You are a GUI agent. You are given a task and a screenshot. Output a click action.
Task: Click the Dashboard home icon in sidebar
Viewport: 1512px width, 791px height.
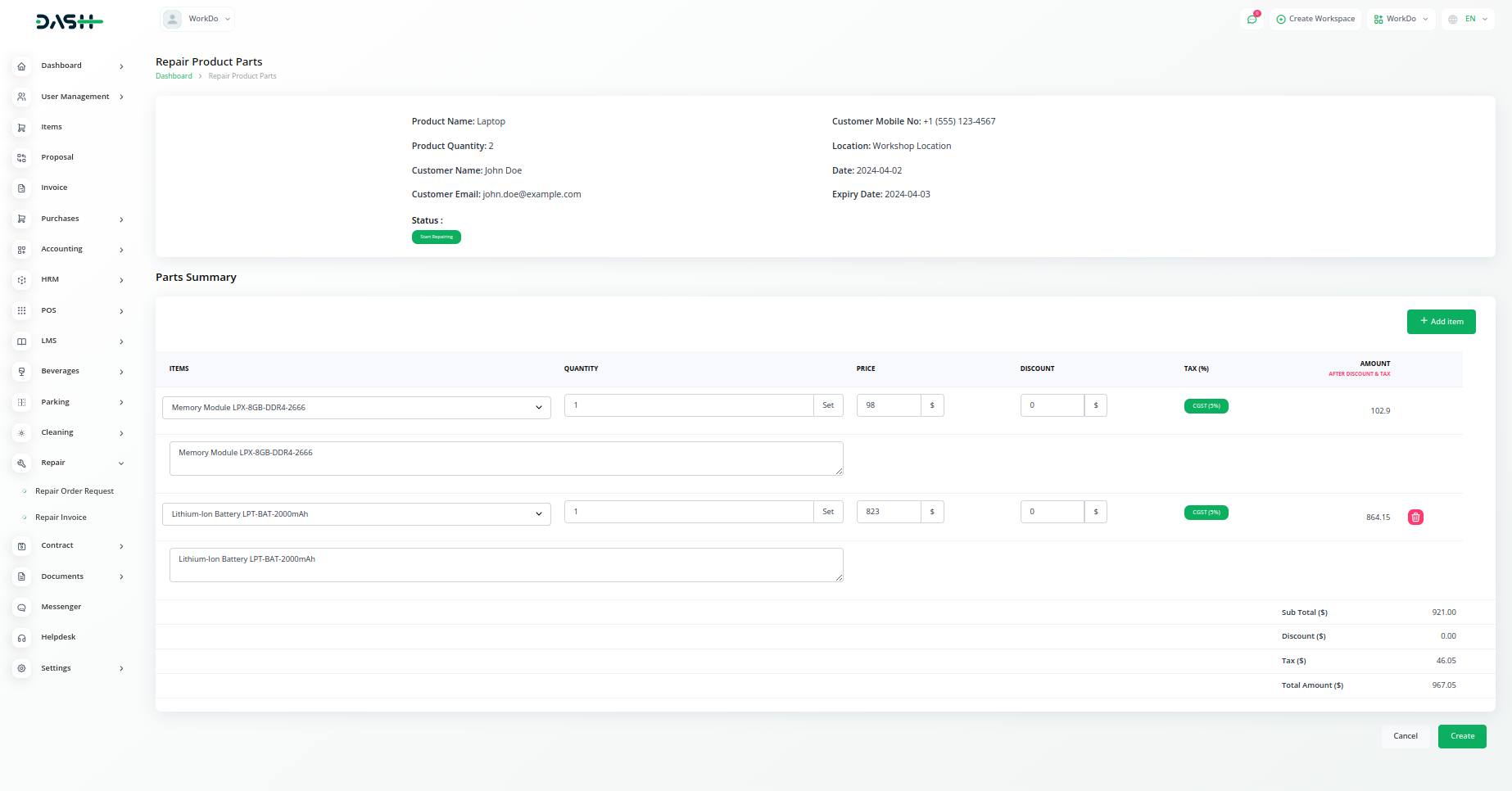point(22,66)
